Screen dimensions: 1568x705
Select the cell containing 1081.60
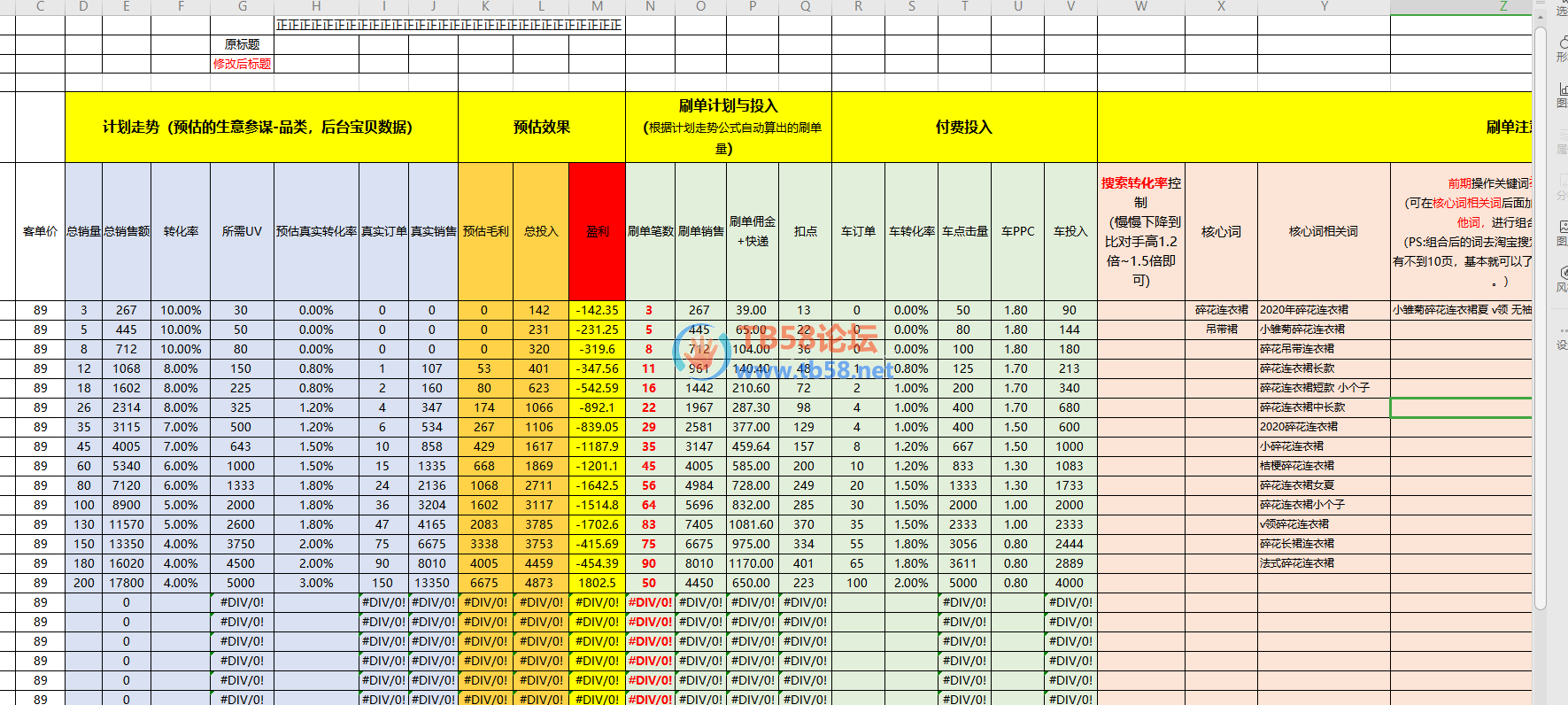(x=753, y=524)
